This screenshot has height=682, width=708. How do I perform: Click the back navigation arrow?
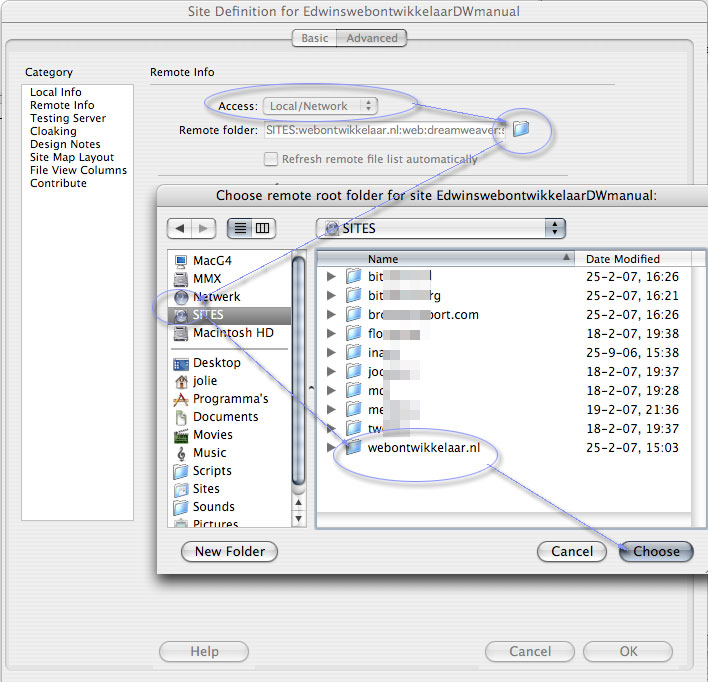[180, 228]
